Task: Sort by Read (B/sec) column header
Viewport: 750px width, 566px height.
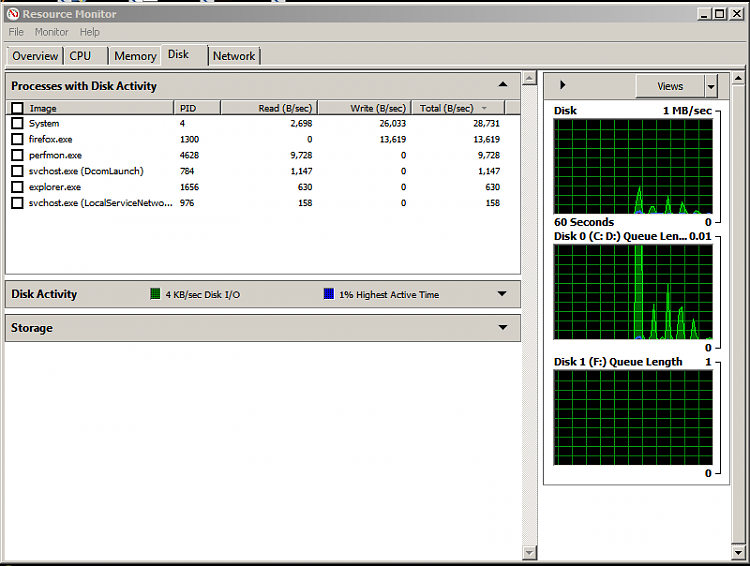Action: (269, 108)
